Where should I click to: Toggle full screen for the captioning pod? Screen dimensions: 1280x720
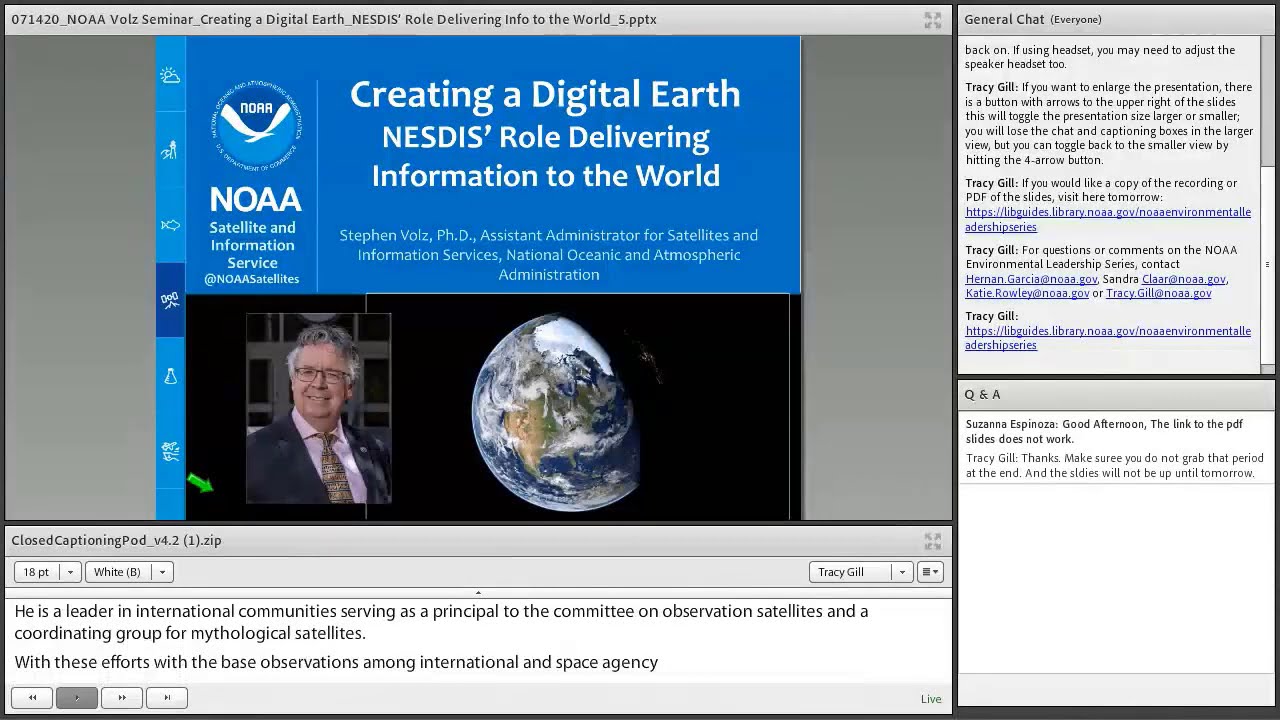point(932,541)
